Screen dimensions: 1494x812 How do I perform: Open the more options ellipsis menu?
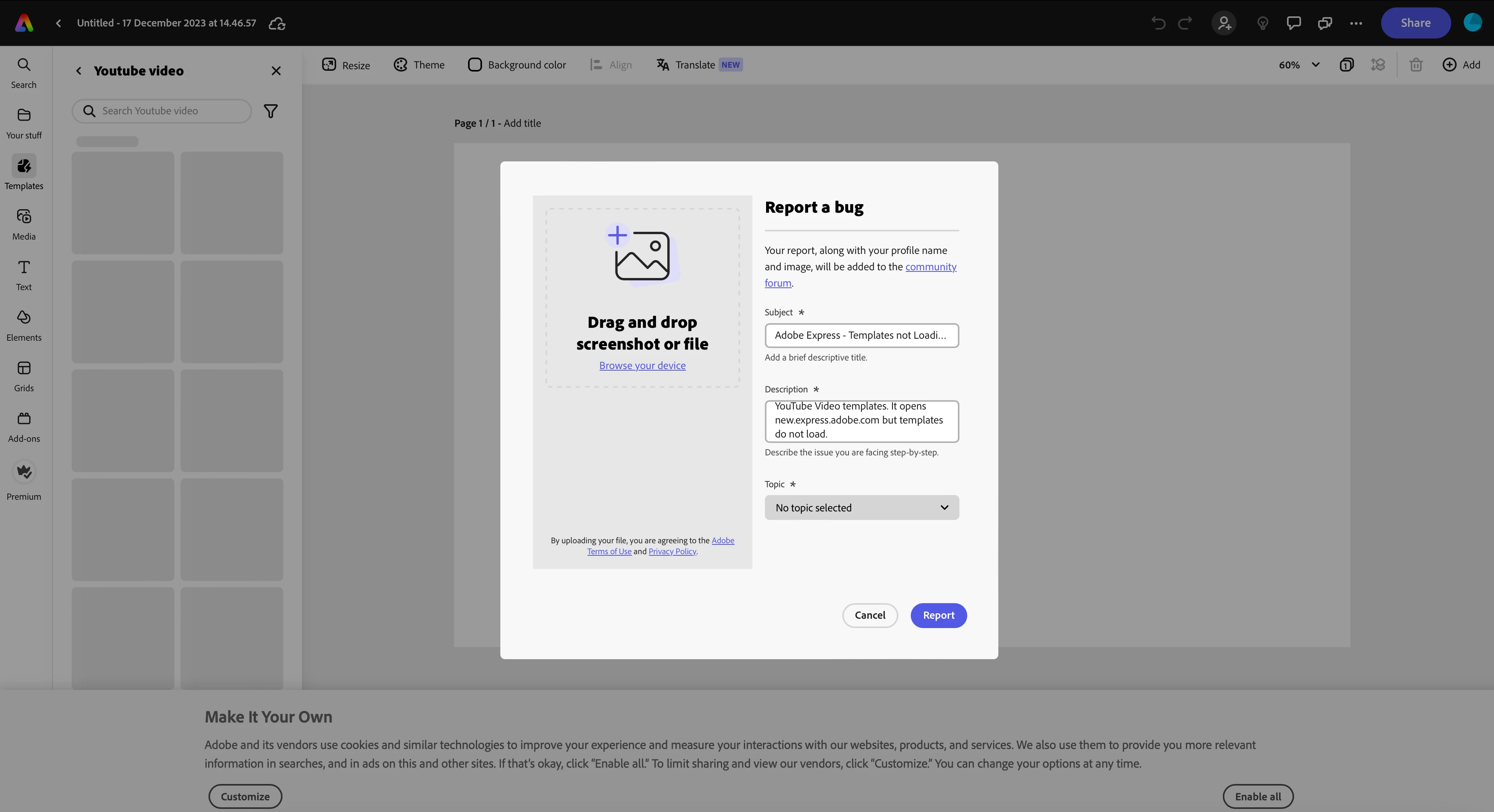1356,23
